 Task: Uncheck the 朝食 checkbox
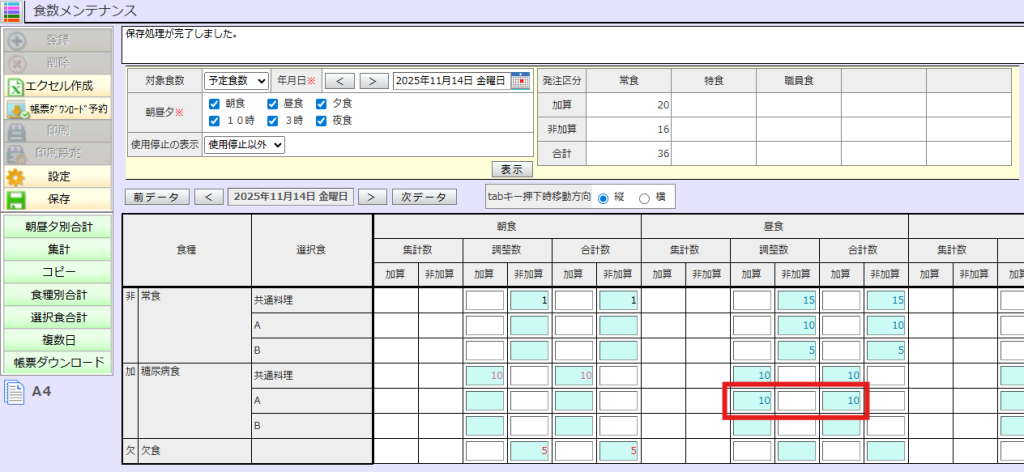pos(214,103)
